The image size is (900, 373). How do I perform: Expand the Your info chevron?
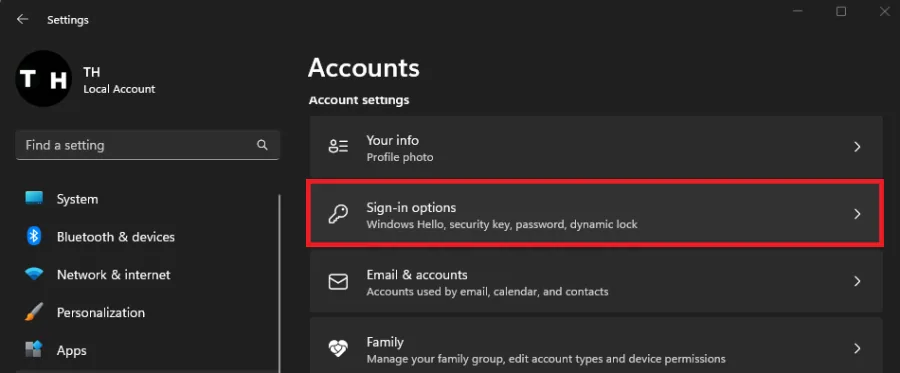857,147
